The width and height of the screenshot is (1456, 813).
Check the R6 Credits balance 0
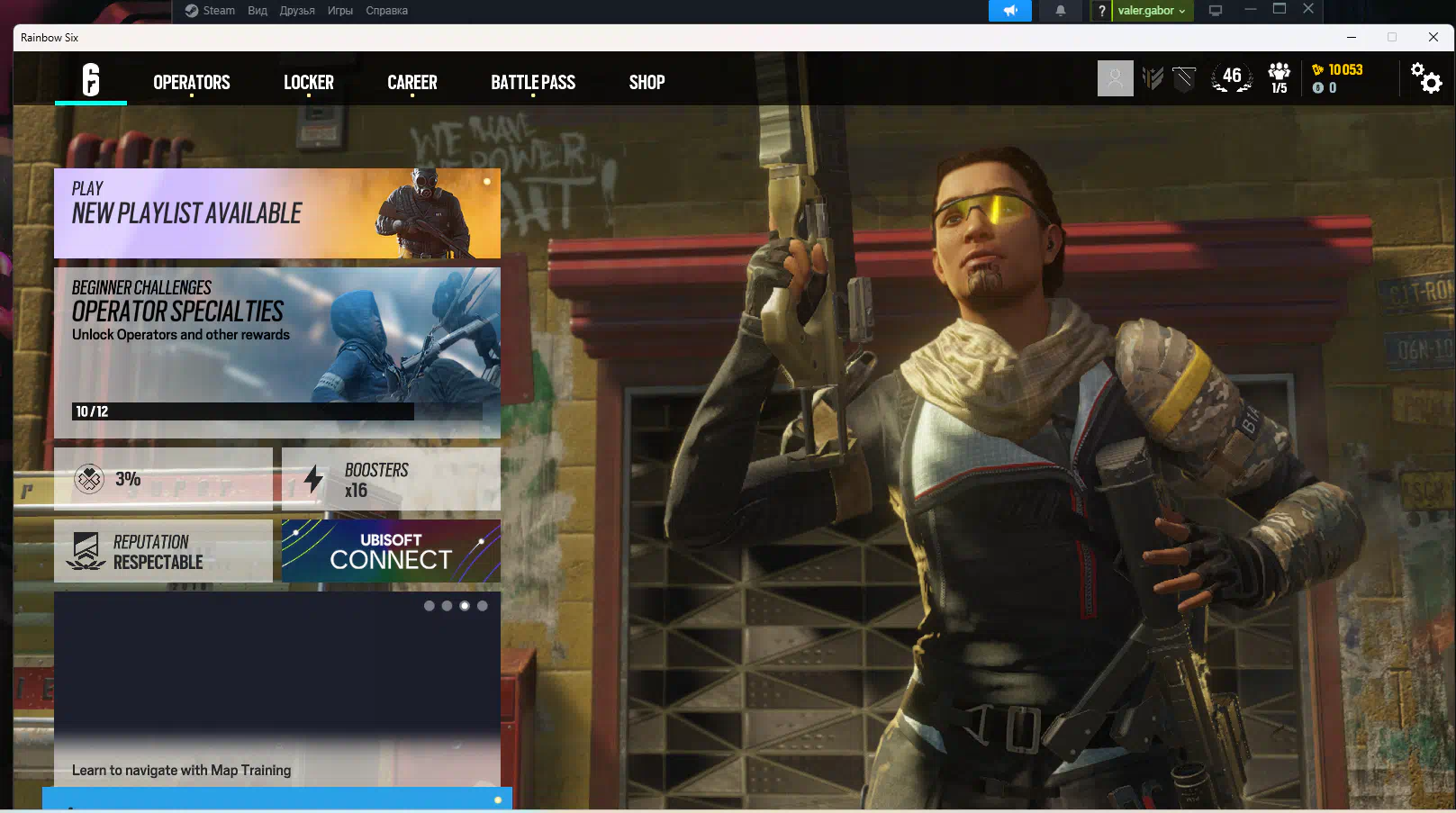tap(1325, 87)
